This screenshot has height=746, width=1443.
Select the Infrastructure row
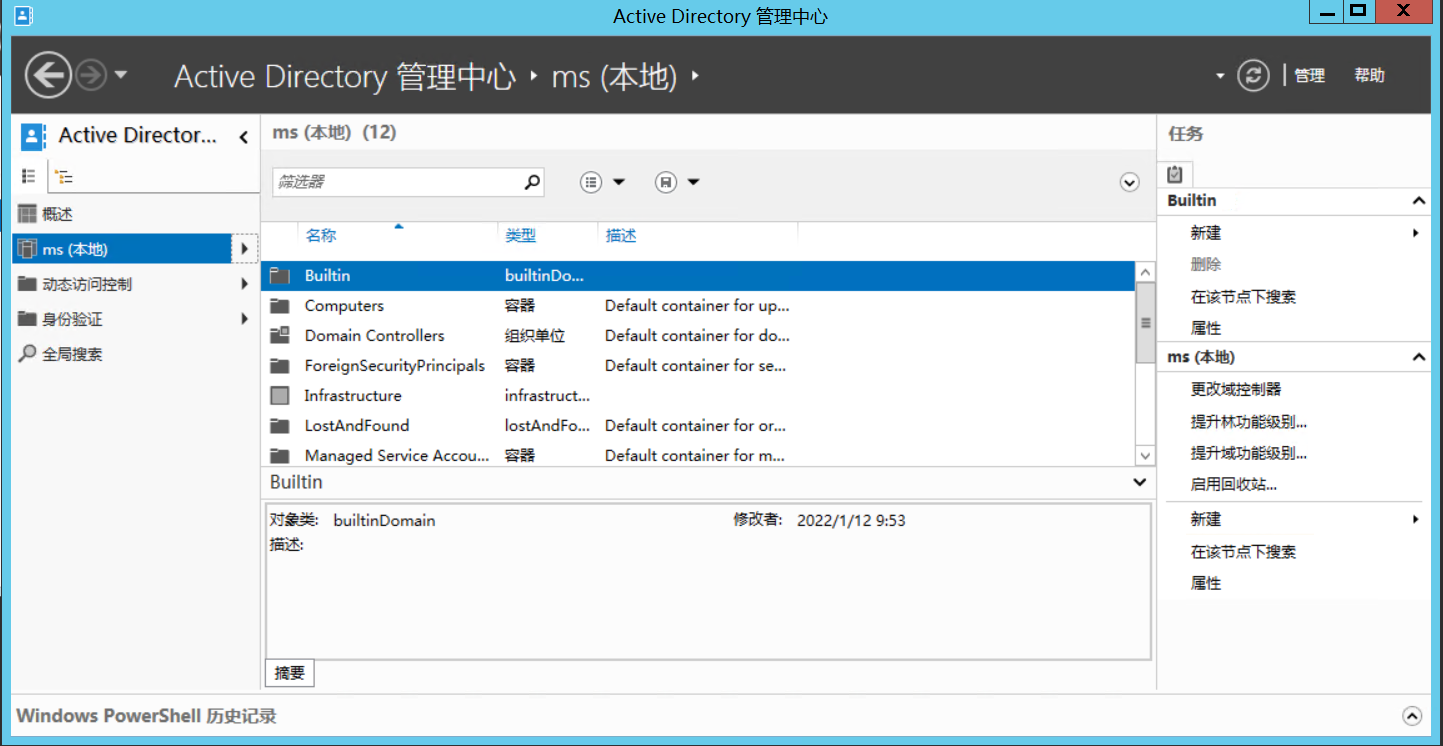pyautogui.click(x=698, y=396)
